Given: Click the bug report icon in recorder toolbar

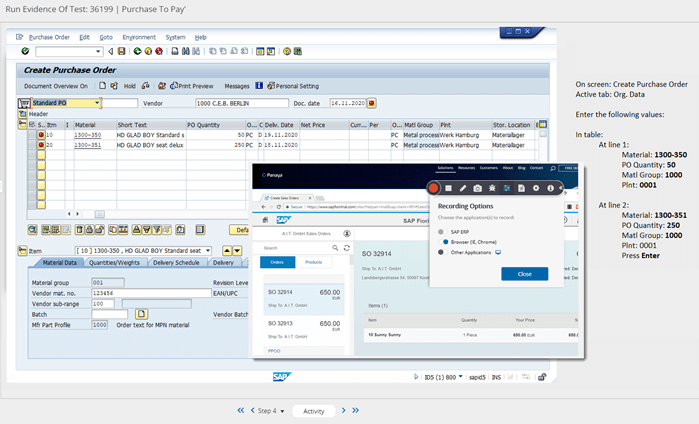Looking at the screenshot, I should 492,188.
